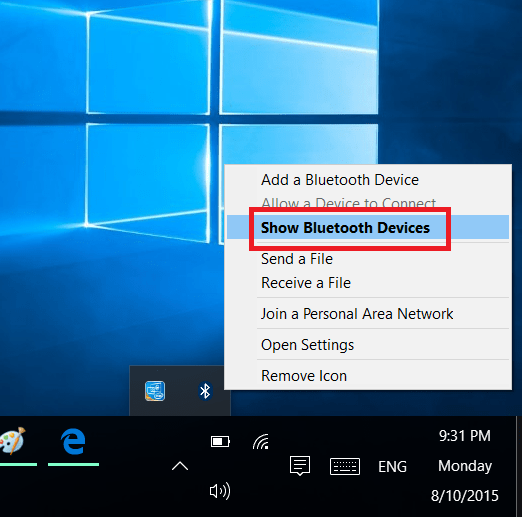This screenshot has height=517, width=522.
Task: Open the Paint app on the taskbar
Action: pos(13,441)
